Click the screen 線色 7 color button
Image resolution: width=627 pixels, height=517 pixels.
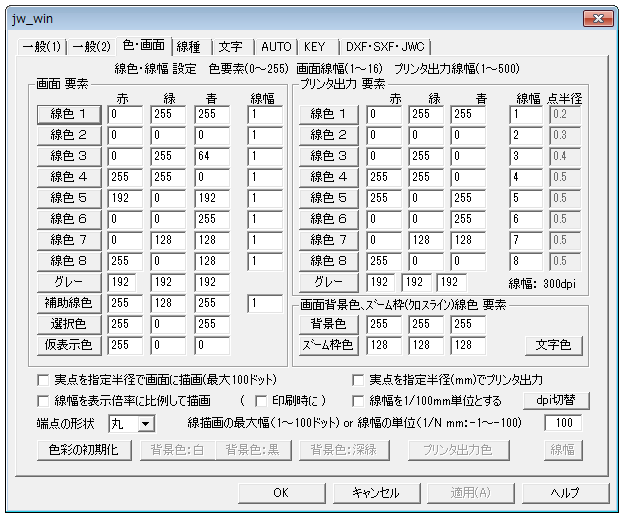[x=69, y=240]
